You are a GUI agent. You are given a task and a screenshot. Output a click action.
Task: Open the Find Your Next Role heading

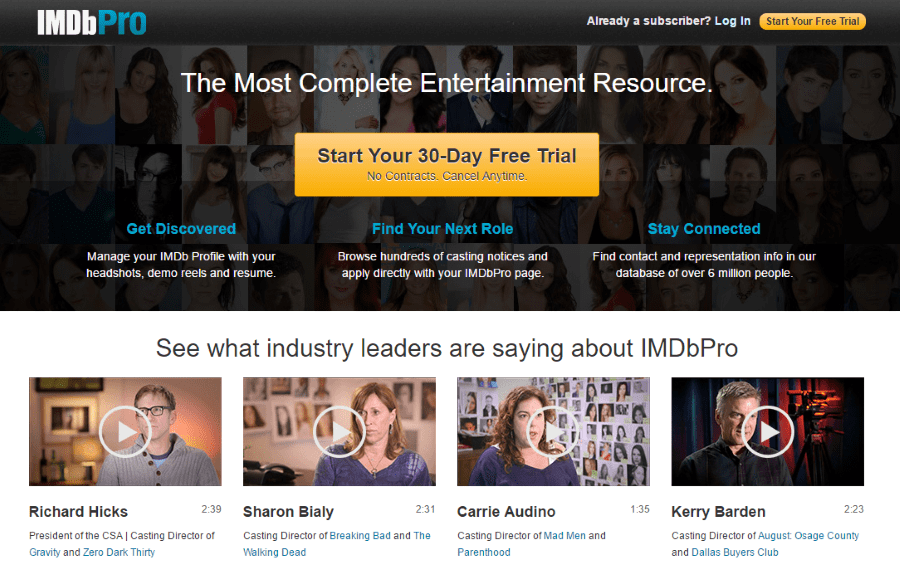pos(443,229)
